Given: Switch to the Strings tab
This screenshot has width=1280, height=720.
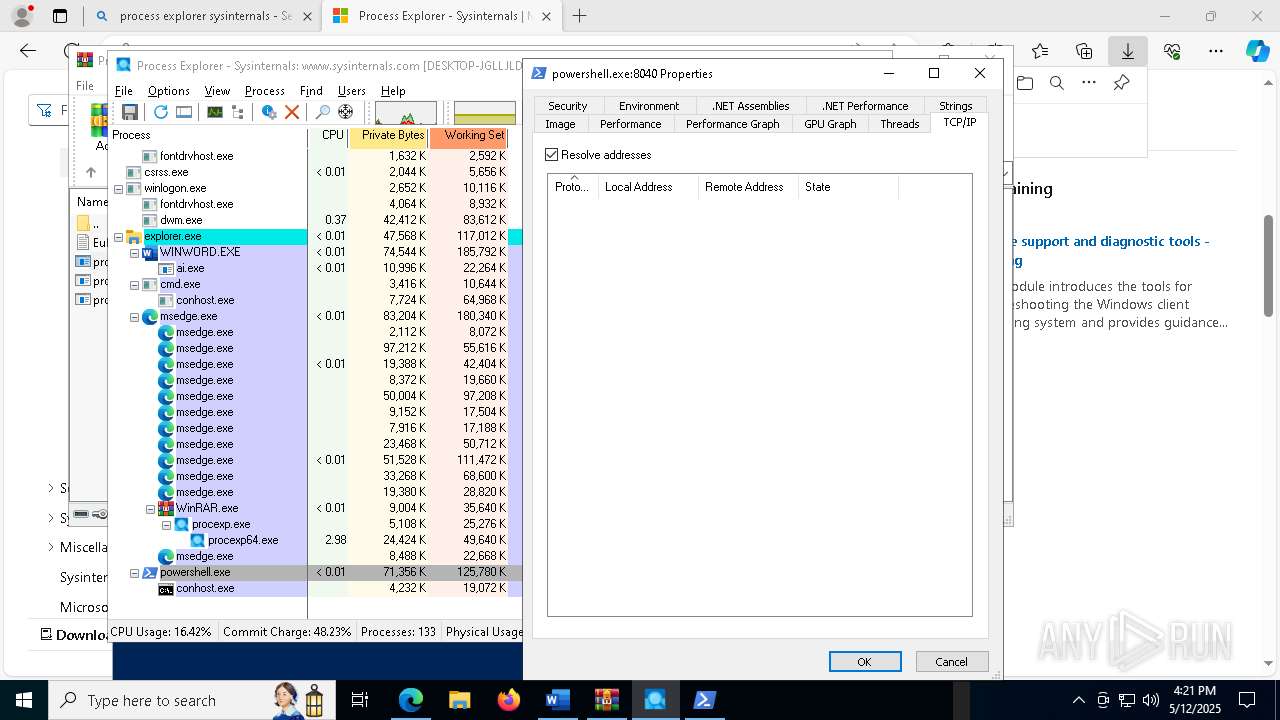Looking at the screenshot, I should (x=955, y=106).
